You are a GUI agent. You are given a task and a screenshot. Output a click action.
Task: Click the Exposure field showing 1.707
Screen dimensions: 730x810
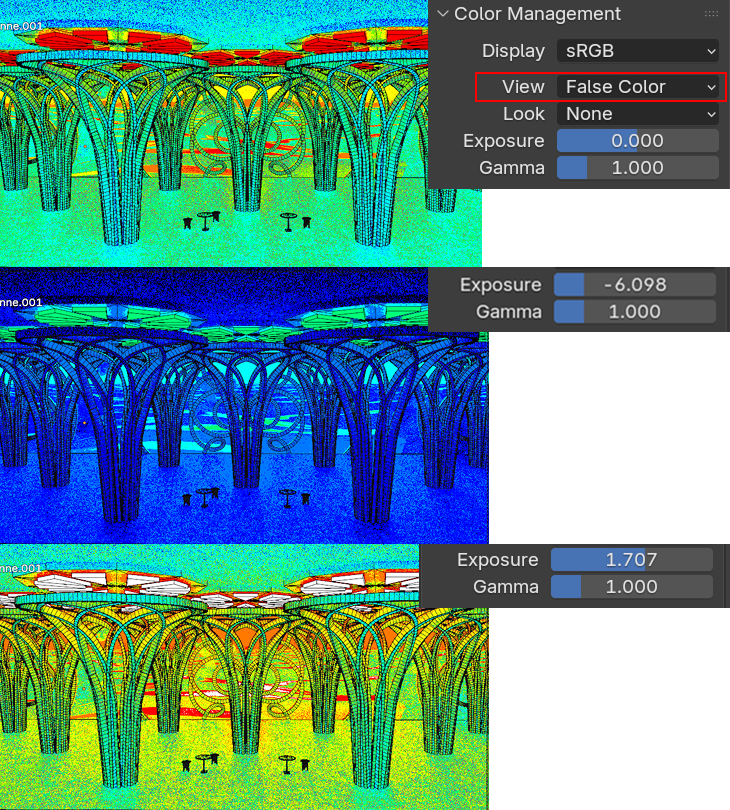pos(631,560)
